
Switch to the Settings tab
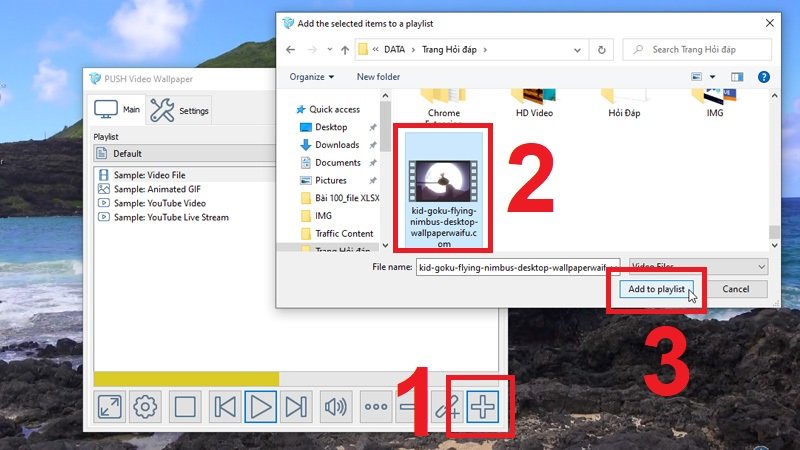click(x=181, y=111)
